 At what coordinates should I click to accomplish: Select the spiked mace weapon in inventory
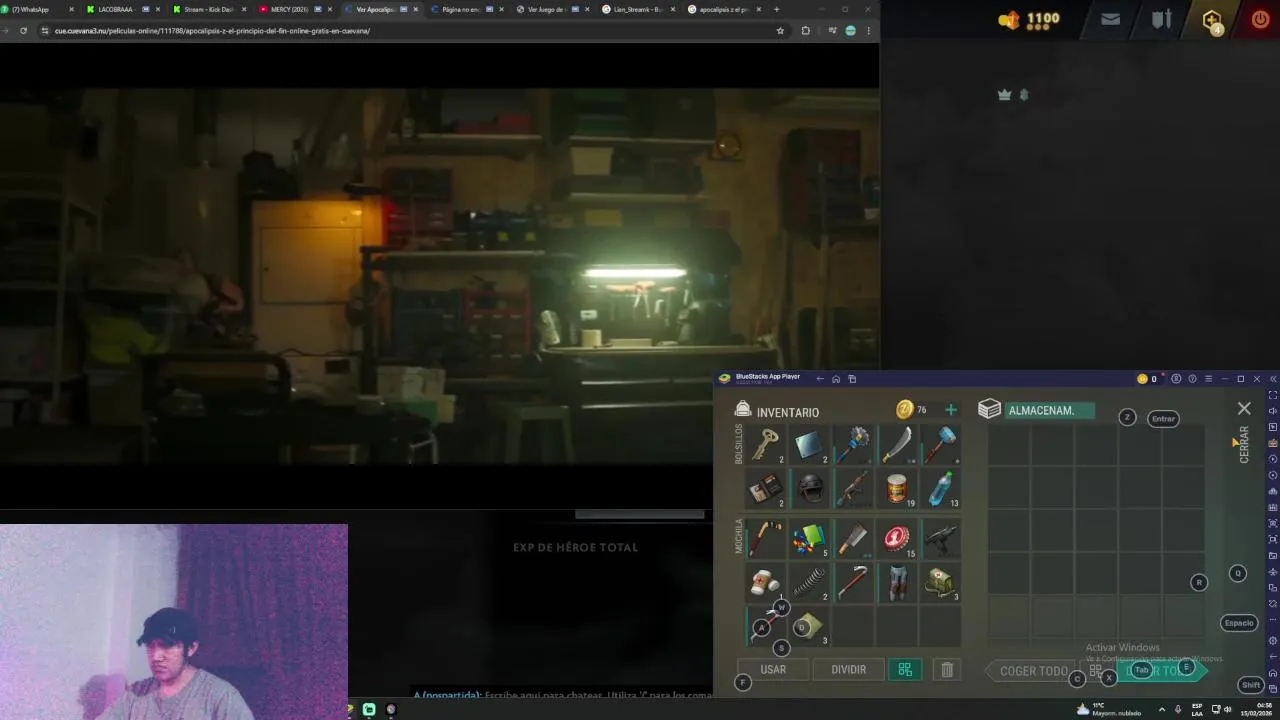[x=853, y=443]
